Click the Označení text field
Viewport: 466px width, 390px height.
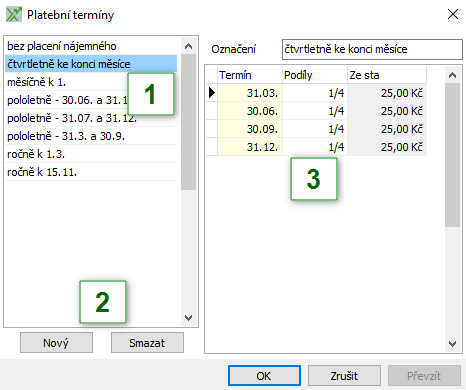[372, 49]
